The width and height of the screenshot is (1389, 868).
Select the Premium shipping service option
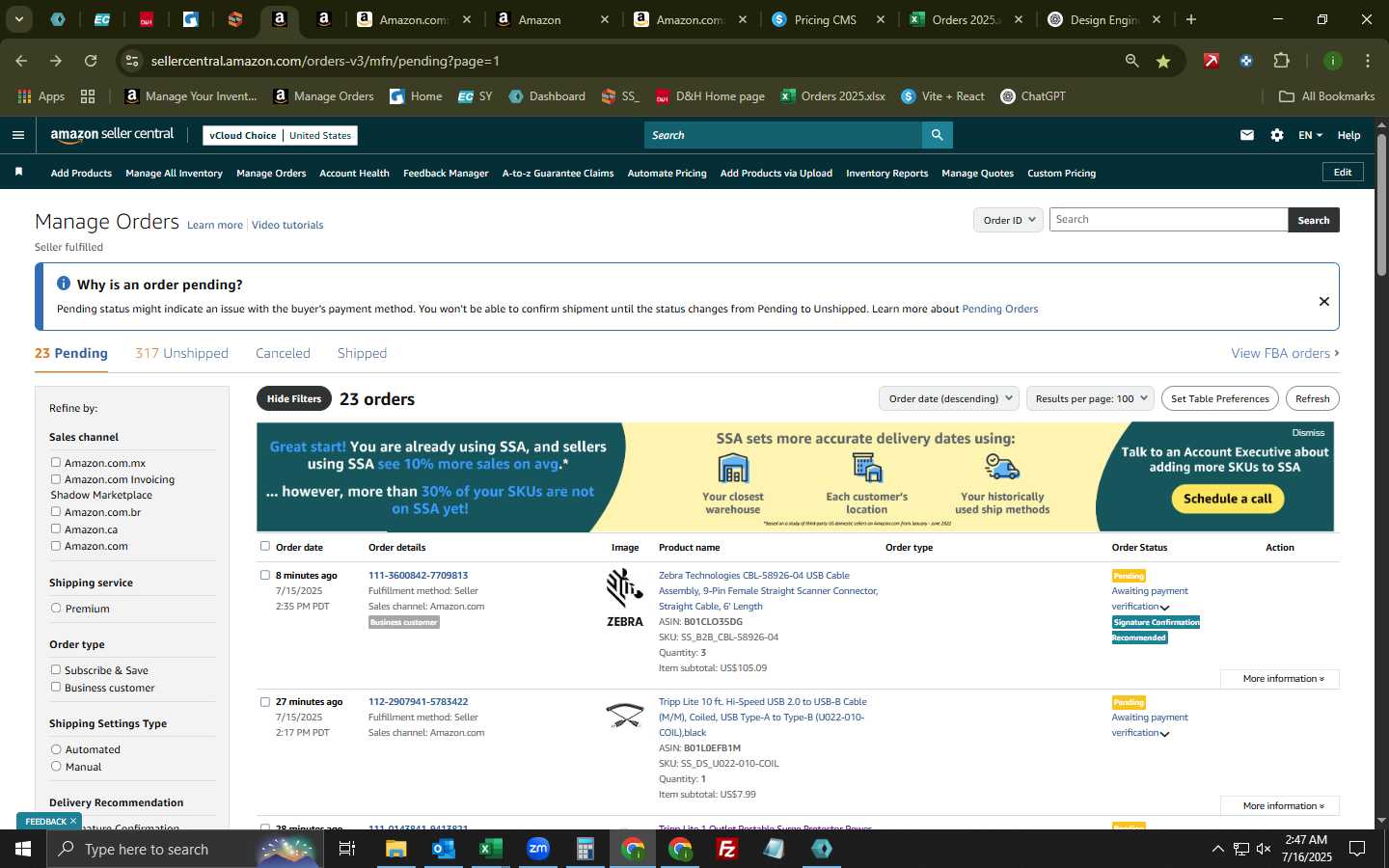56,608
